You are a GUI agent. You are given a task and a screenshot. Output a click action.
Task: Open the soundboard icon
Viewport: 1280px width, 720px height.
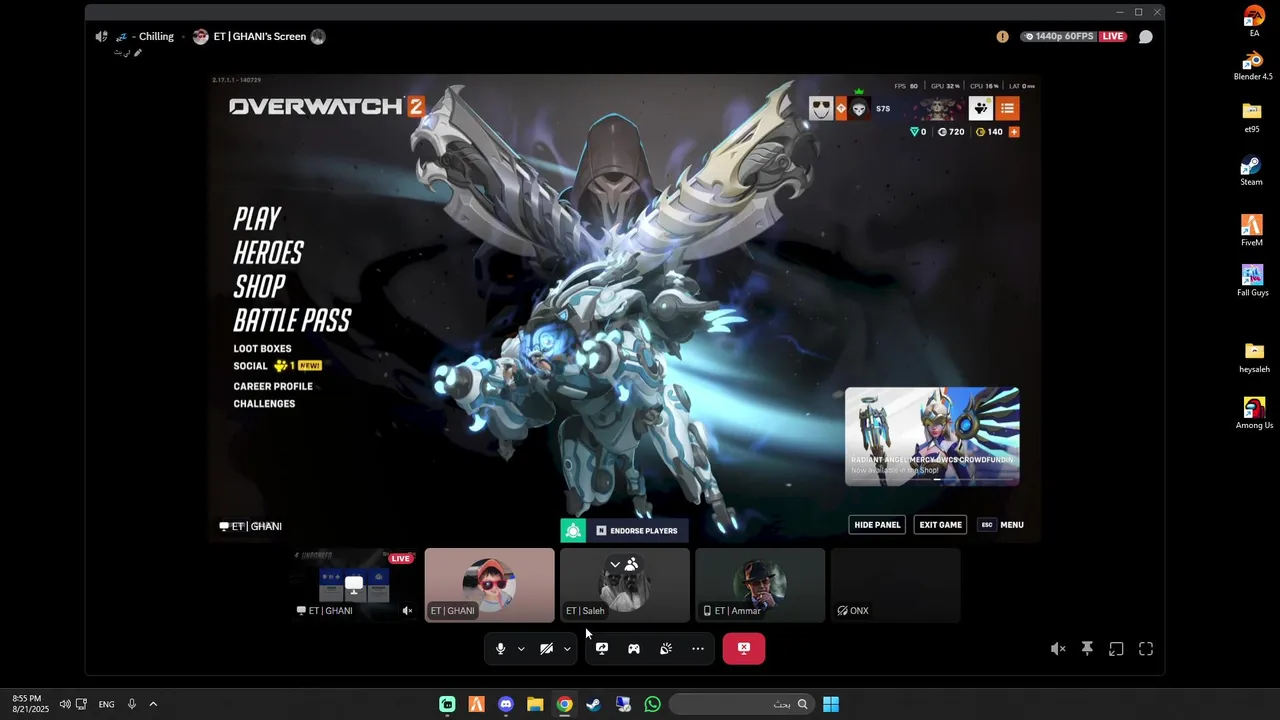[666, 649]
